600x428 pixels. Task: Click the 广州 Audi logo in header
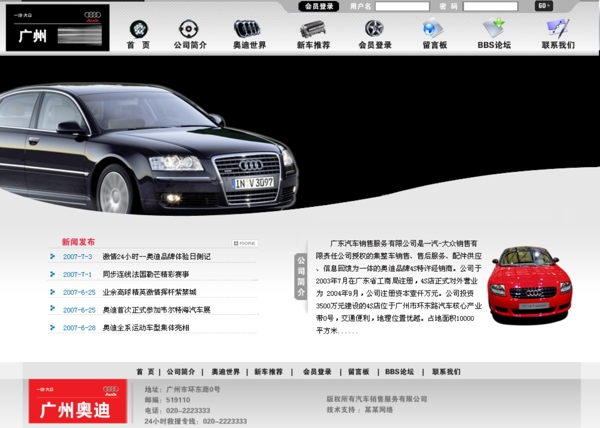click(x=58, y=28)
